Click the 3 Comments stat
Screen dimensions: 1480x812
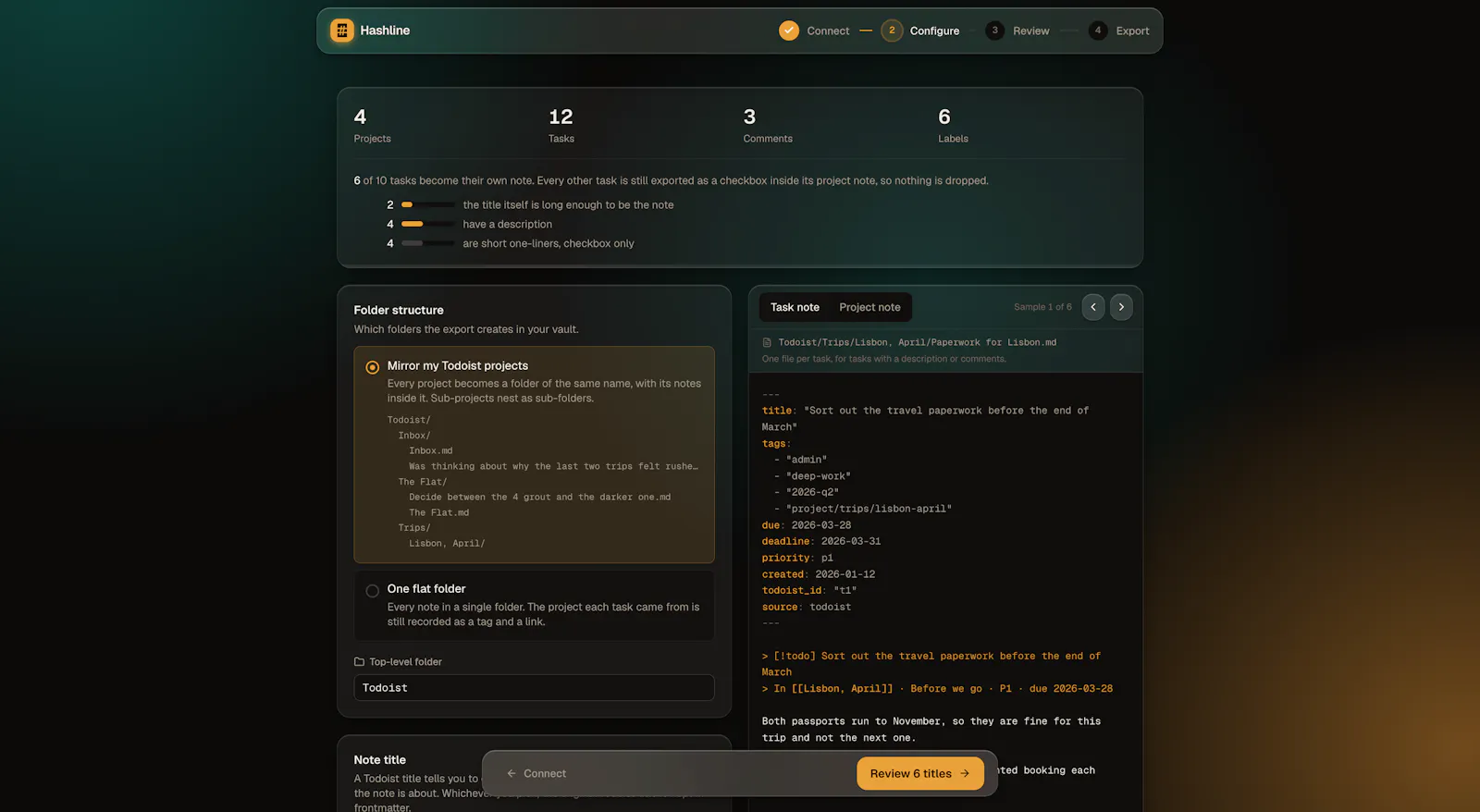[768, 126]
